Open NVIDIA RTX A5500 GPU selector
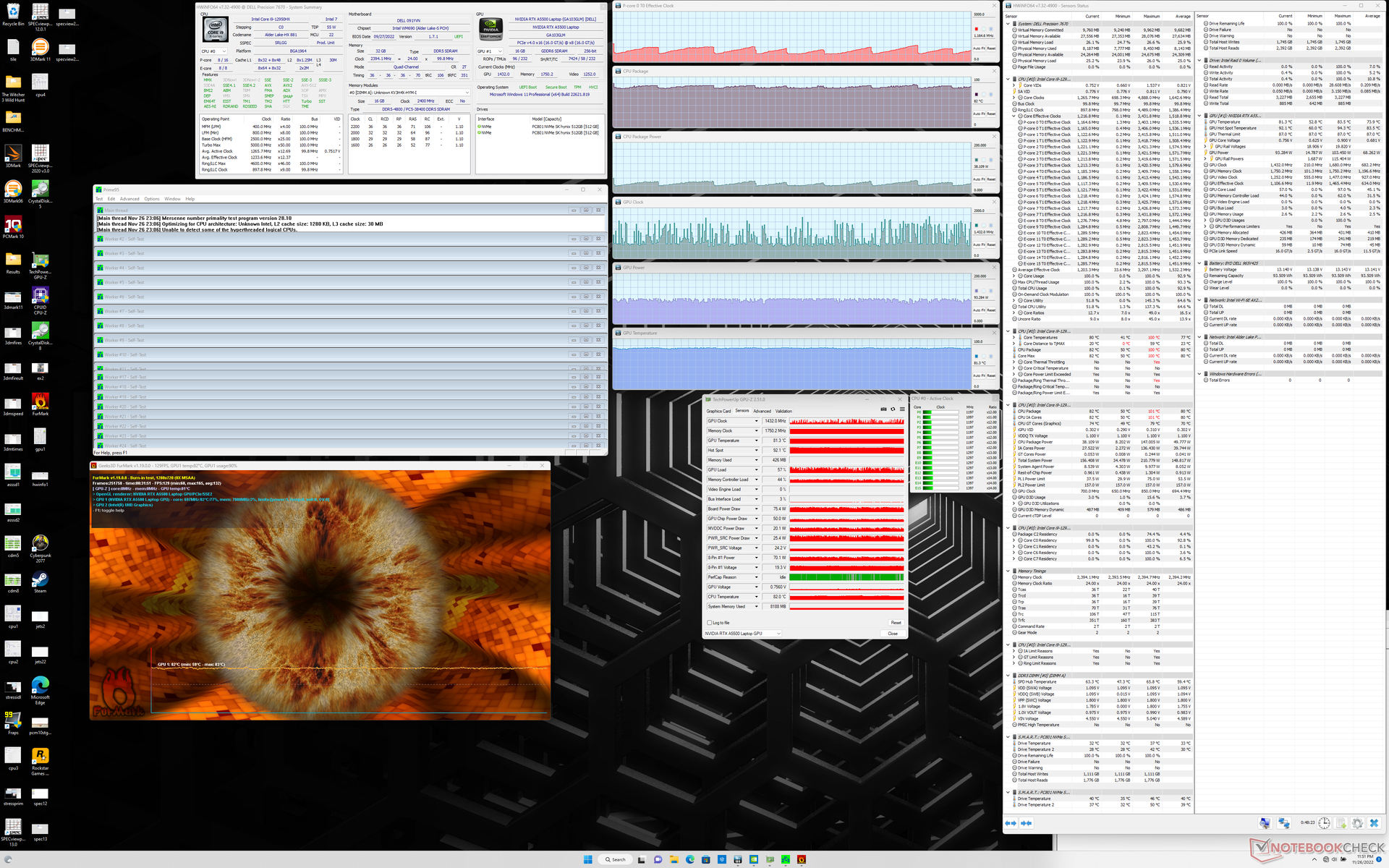The width and height of the screenshot is (1389, 868). coord(744,634)
